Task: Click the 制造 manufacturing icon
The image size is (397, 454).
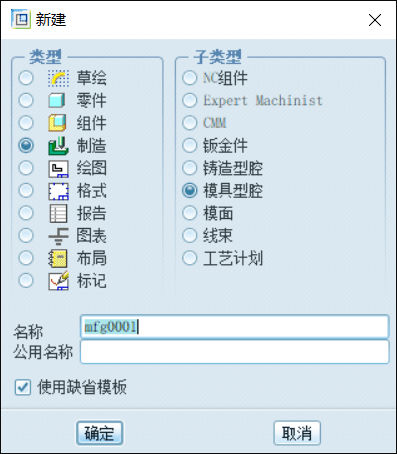Action: tap(58, 146)
